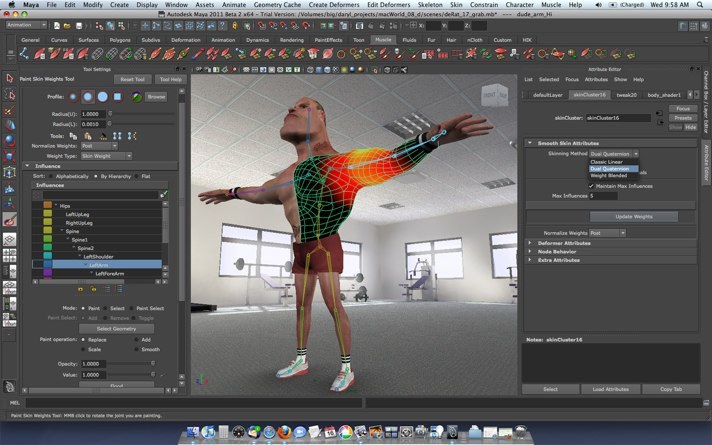Screen dimensions: 712x445
Task: Click the green paintbrush icon beside influence filter
Action: [x=164, y=194]
